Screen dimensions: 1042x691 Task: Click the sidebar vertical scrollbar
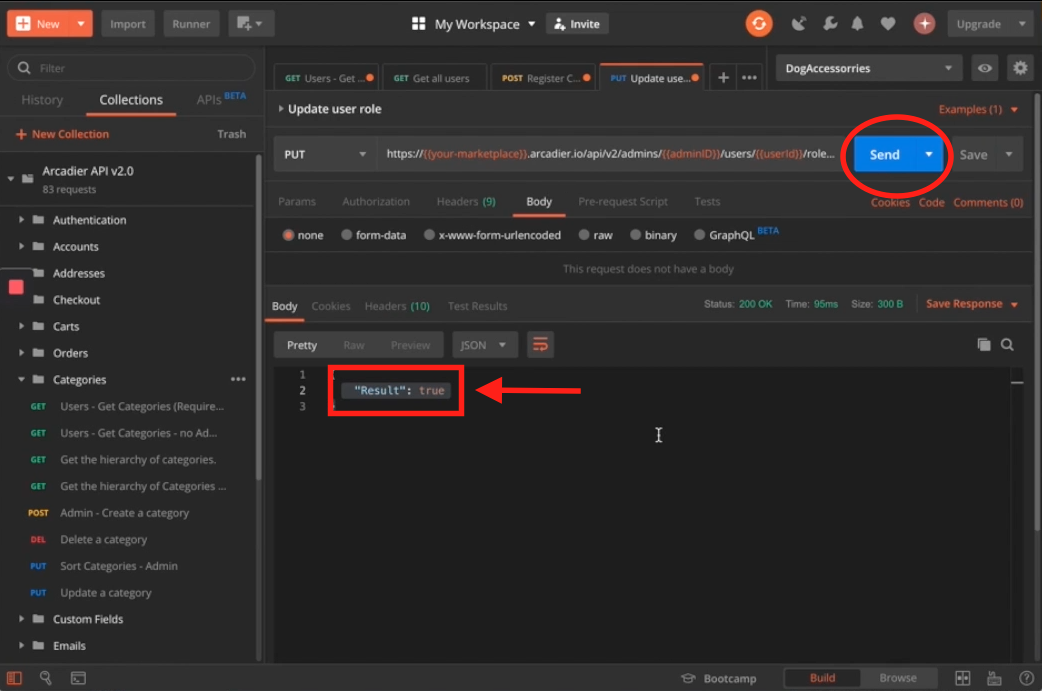pos(258,317)
